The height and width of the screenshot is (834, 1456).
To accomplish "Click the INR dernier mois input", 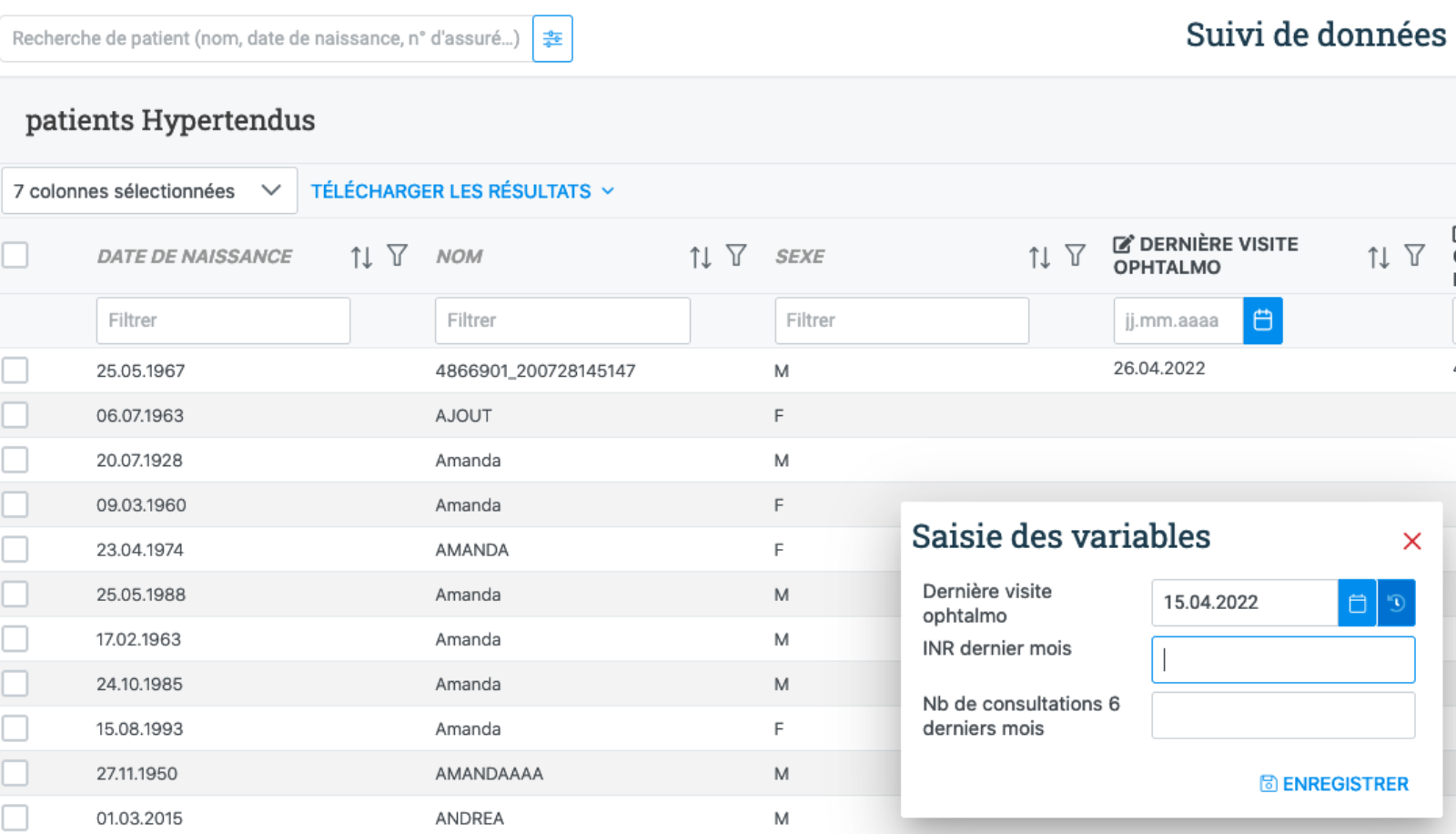I will click(x=1283, y=660).
